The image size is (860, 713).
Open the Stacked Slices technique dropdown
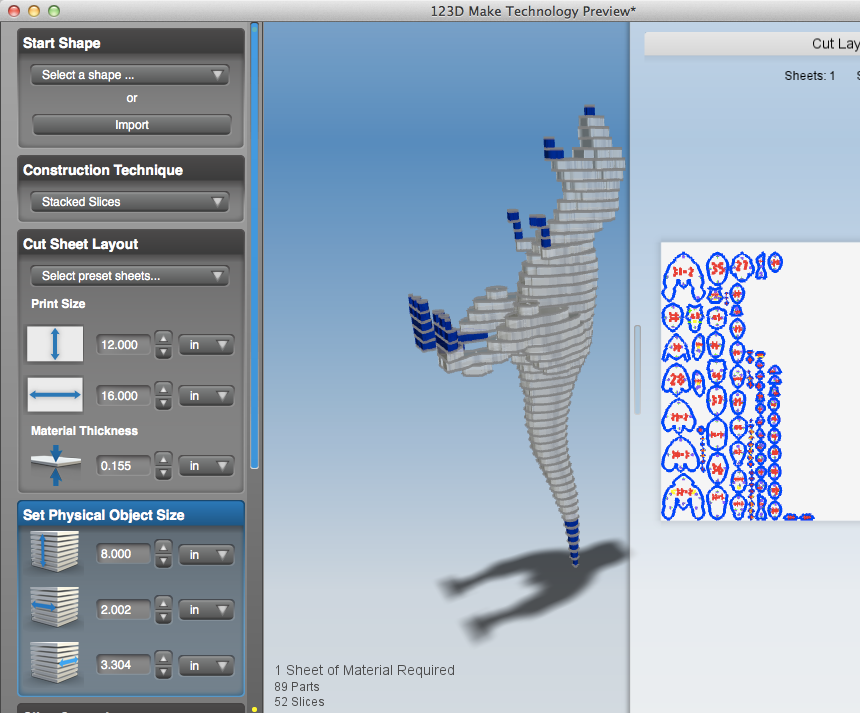click(x=130, y=202)
